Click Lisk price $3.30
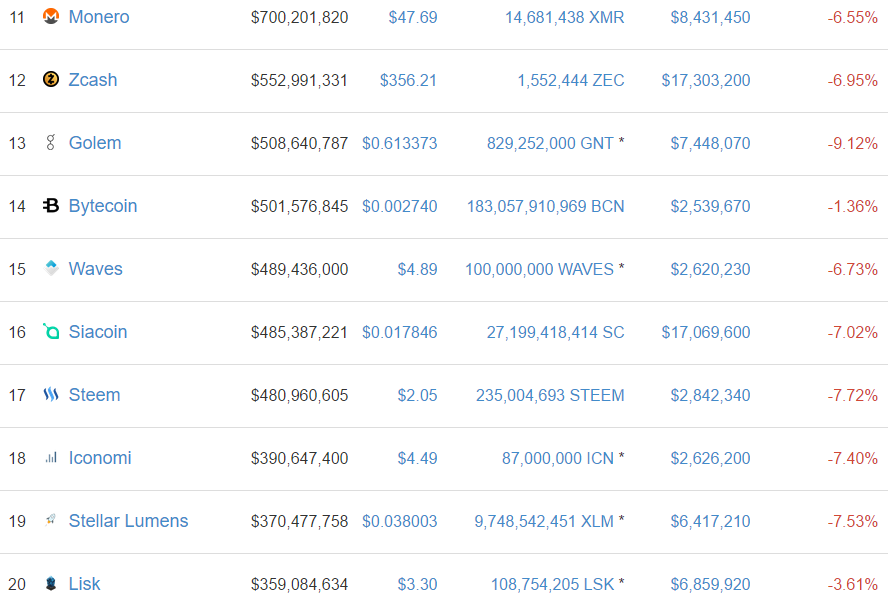The width and height of the screenshot is (888, 608). (417, 584)
